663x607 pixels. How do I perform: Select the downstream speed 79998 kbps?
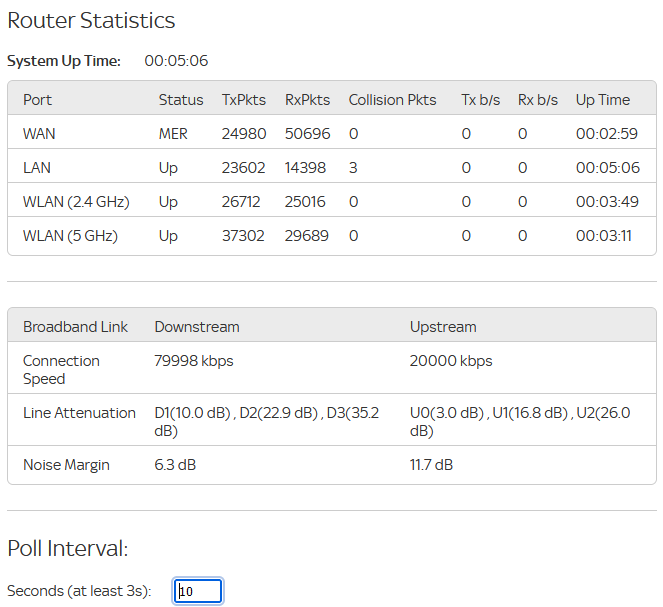coord(194,361)
